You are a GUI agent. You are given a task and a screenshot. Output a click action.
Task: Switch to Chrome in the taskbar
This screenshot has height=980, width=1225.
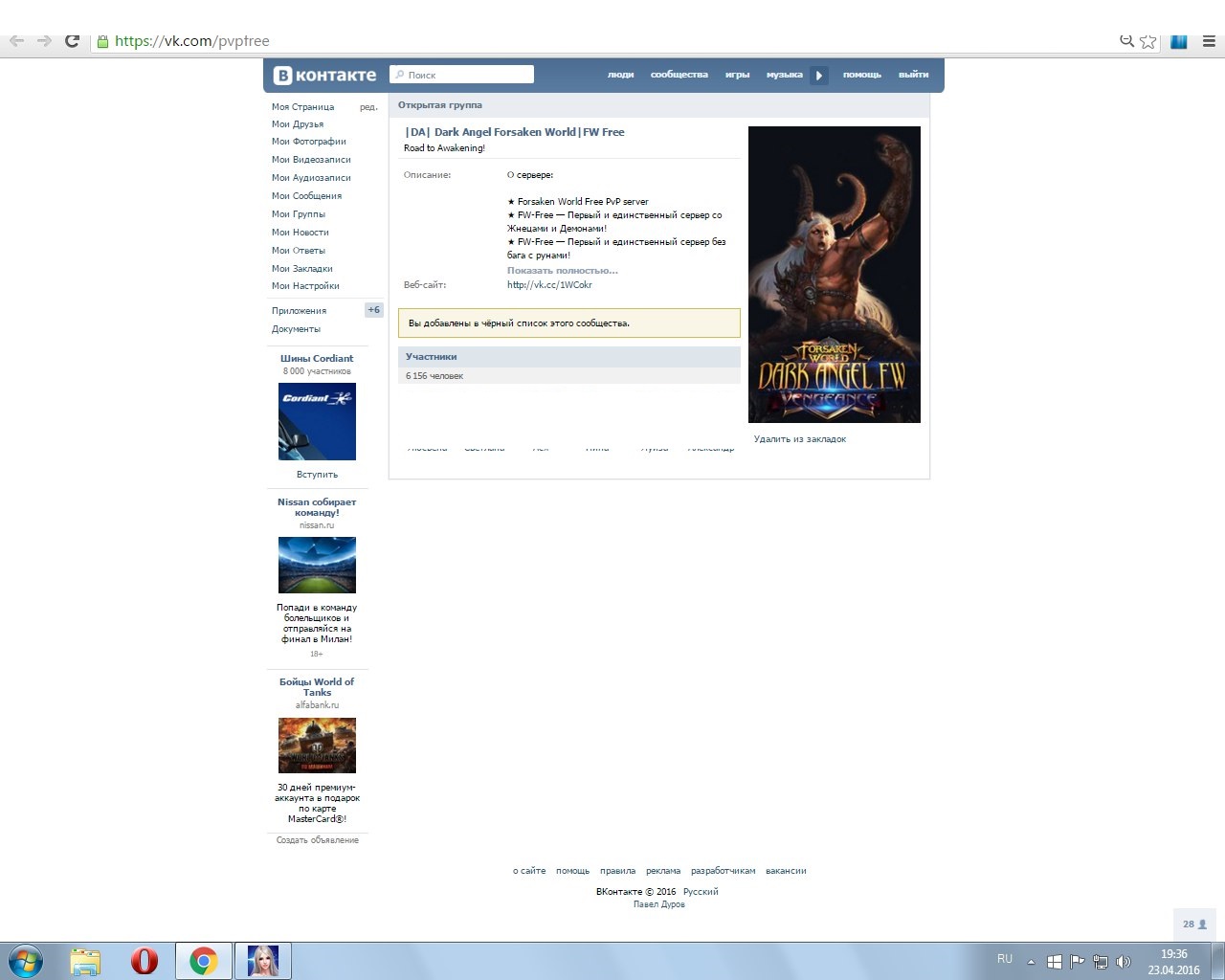click(x=203, y=961)
